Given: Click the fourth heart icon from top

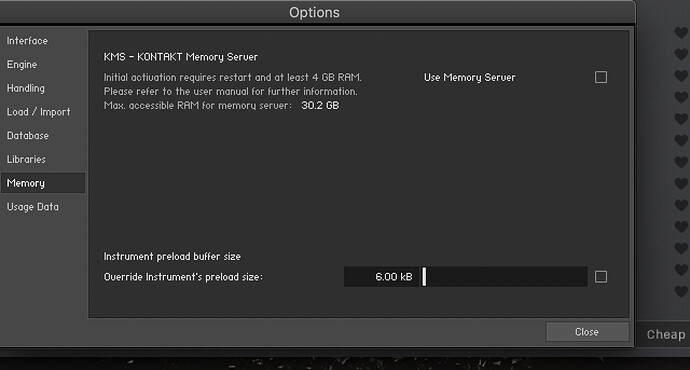Looking at the screenshot, I should 681,97.
